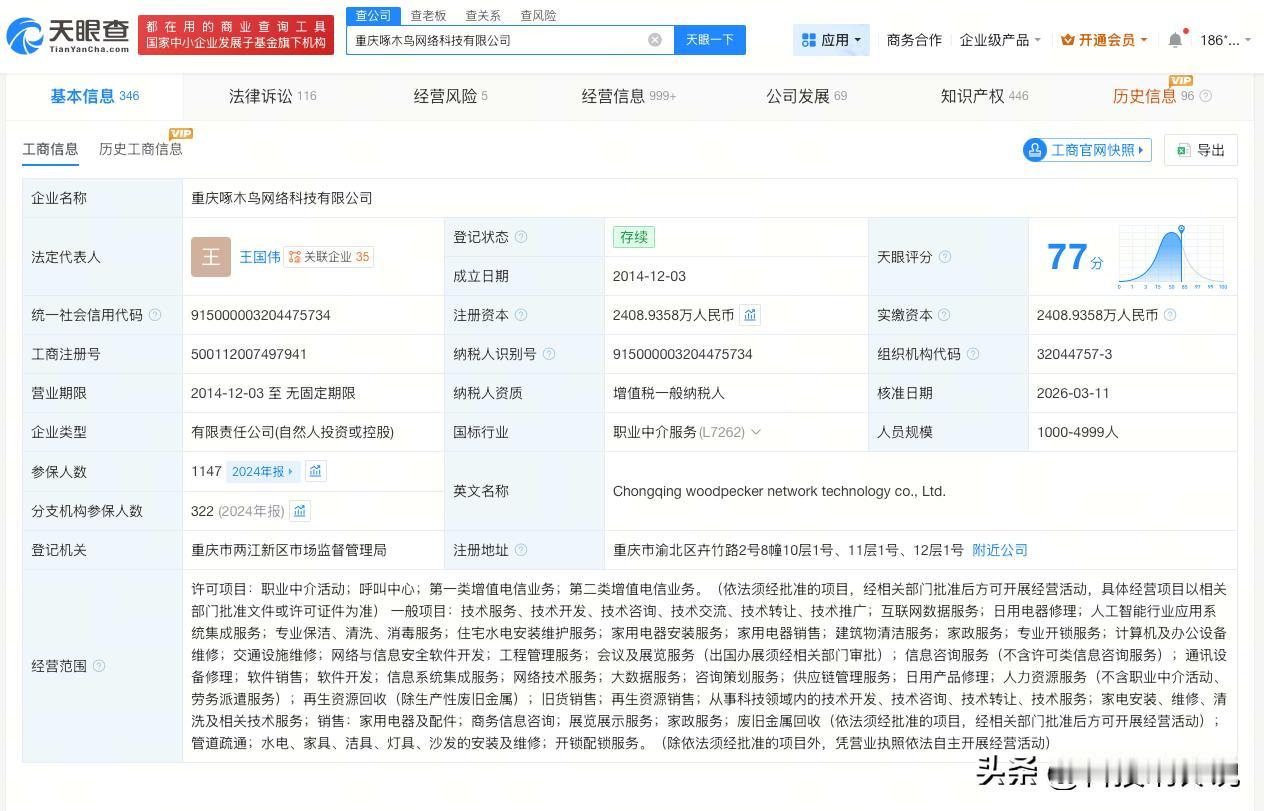Select the 重庆市两江新区市场监督管理局 value
Image resolution: width=1264 pixels, height=811 pixels.
289,550
